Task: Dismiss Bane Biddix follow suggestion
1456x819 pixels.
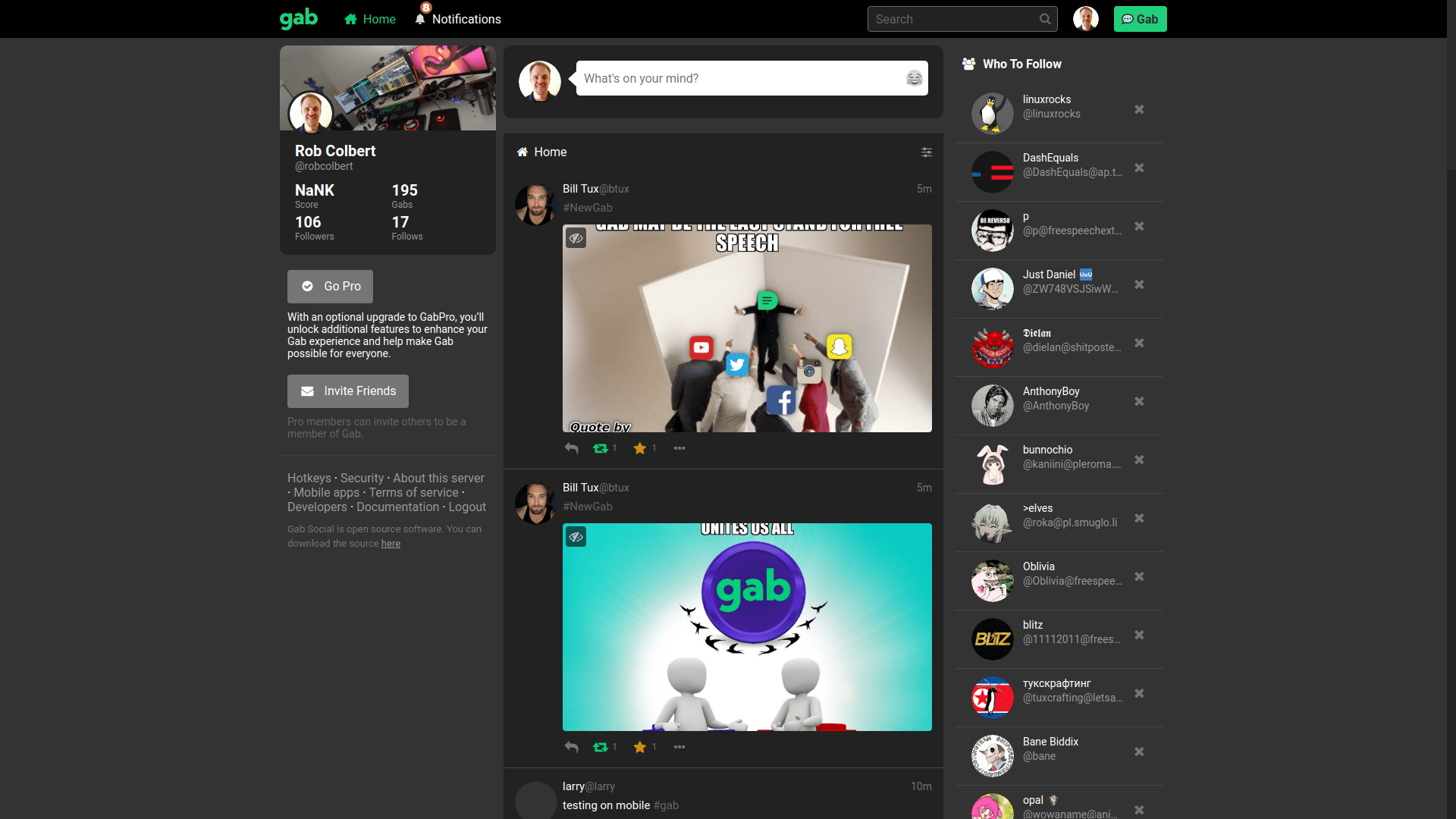Action: point(1139,752)
